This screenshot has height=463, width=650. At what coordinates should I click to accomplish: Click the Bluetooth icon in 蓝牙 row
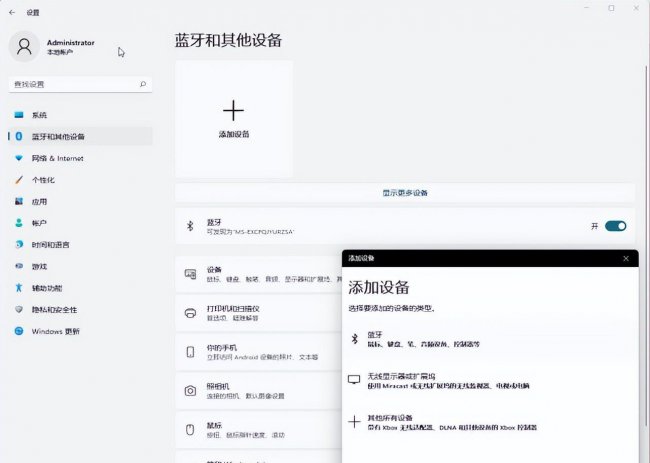tap(190, 226)
